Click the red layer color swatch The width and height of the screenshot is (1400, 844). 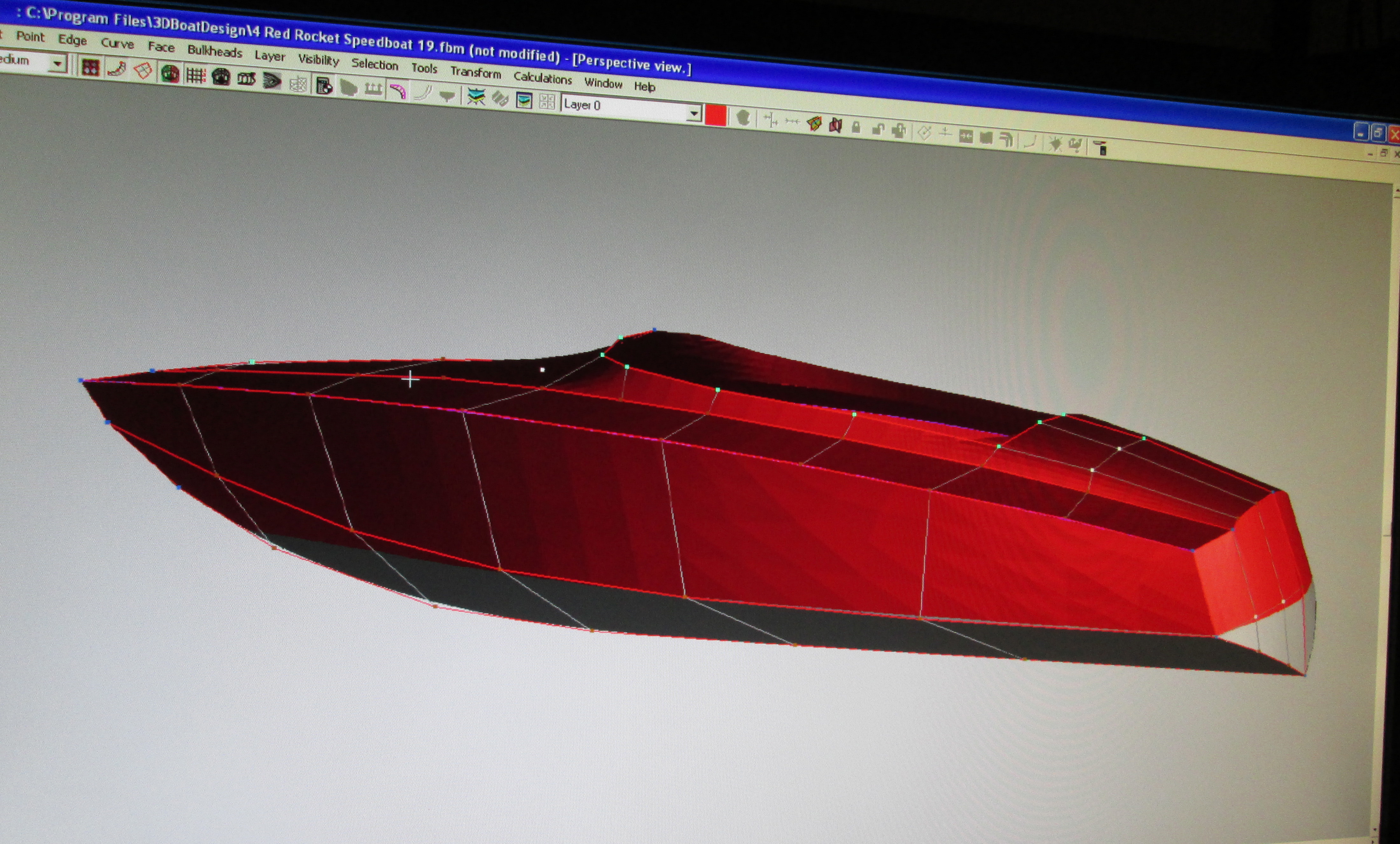click(715, 116)
